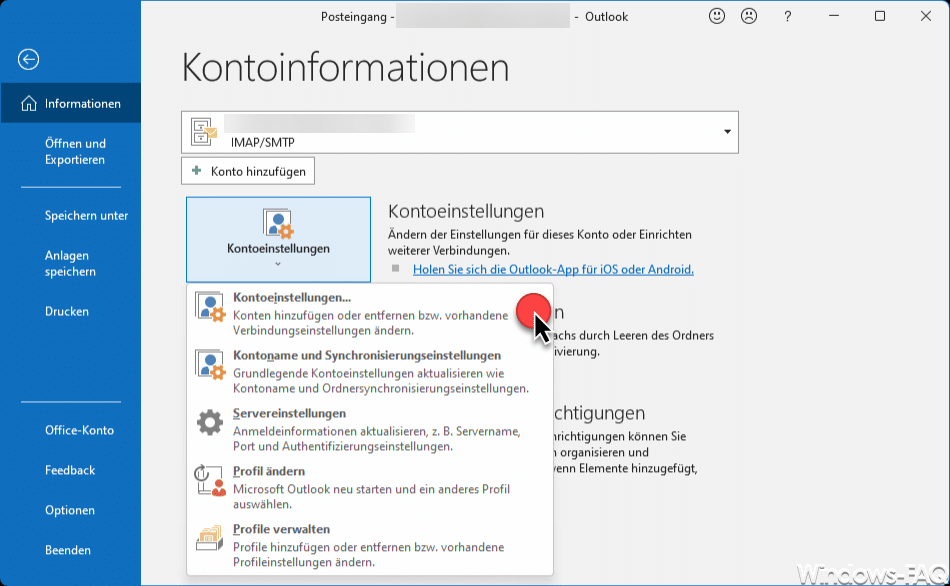950x586 pixels.
Task: Click Beenden to quit Outlook
Action: [68, 550]
